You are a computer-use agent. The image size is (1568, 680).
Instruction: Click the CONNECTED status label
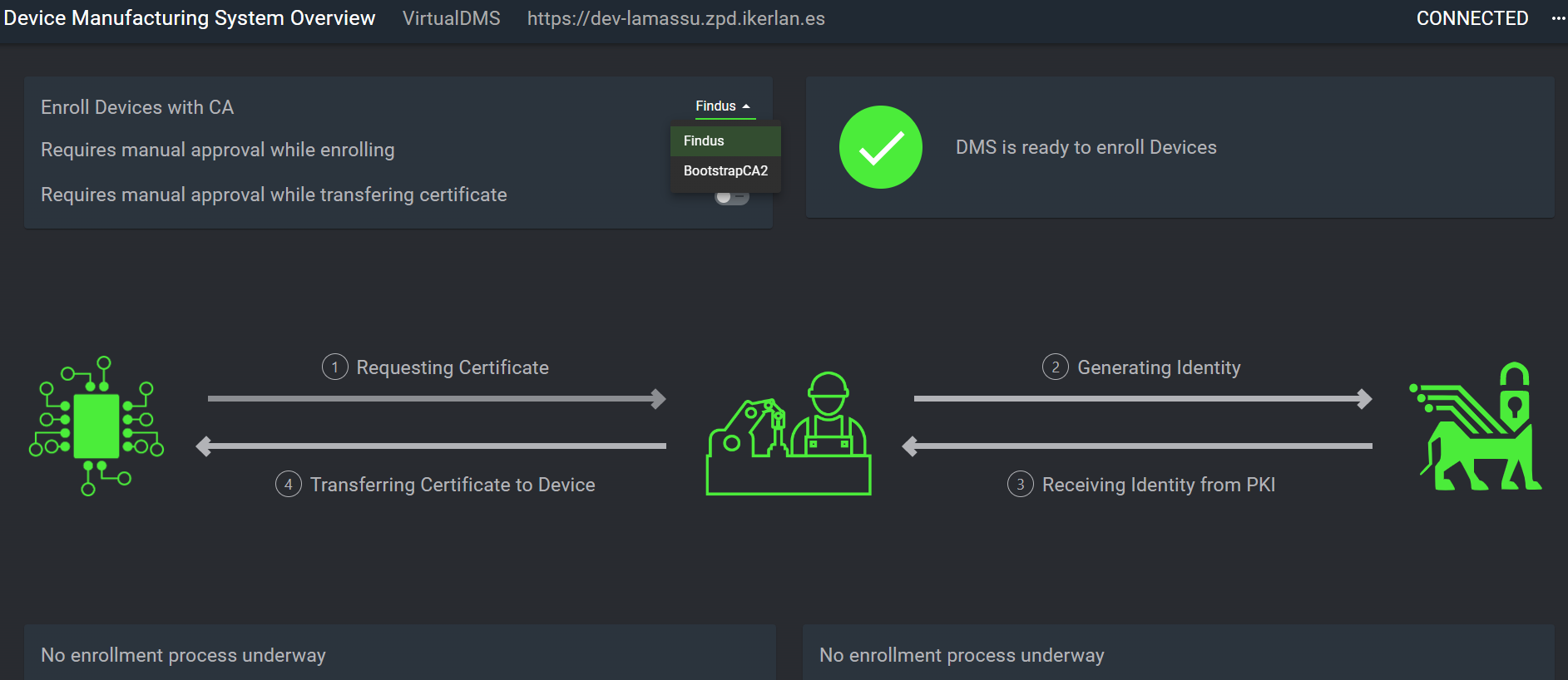coord(1472,18)
